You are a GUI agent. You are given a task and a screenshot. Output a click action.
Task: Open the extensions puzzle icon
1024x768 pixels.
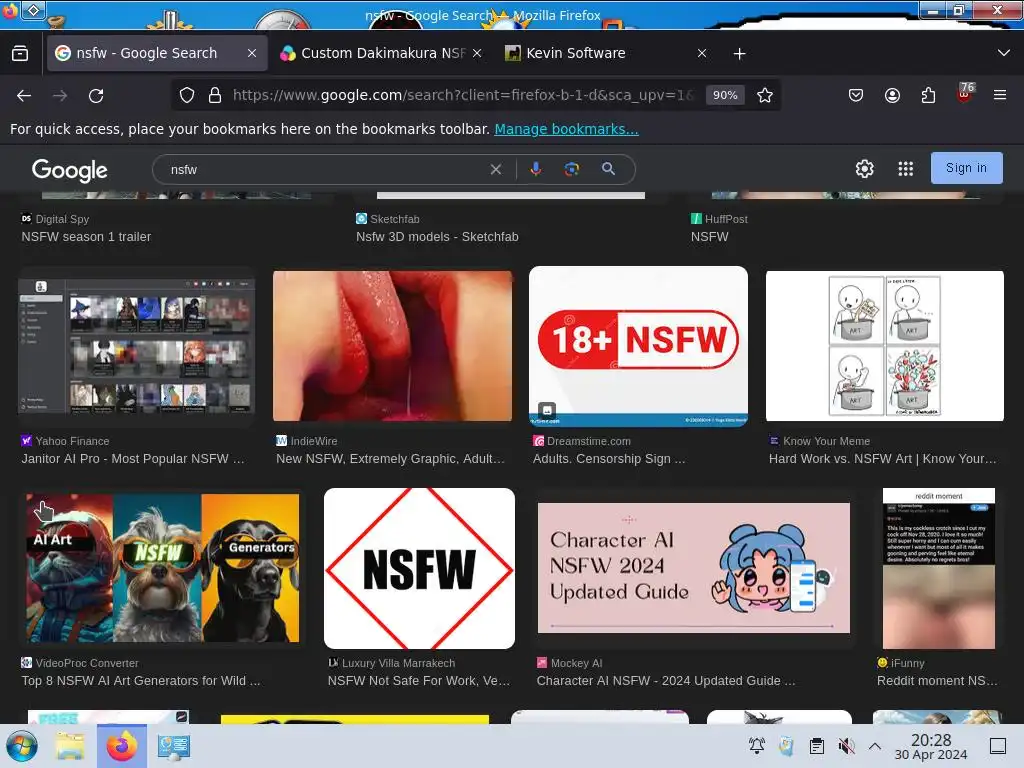928,95
